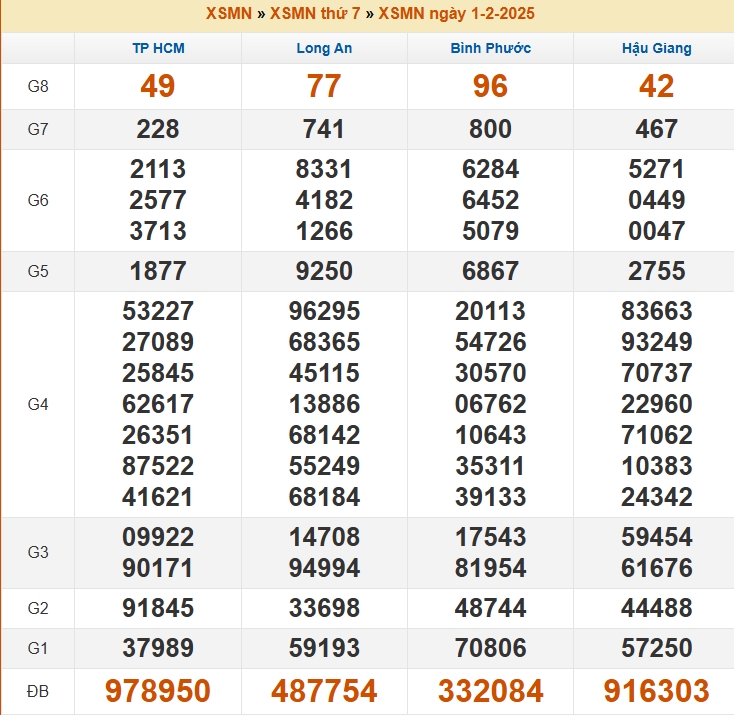Select G7 number 741

(x=324, y=129)
